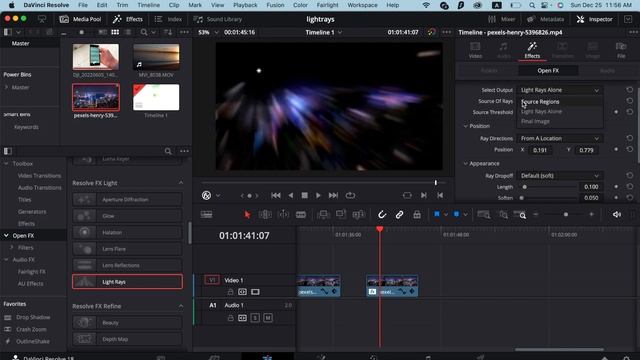Click the Insert Clip icon

tap(323, 215)
